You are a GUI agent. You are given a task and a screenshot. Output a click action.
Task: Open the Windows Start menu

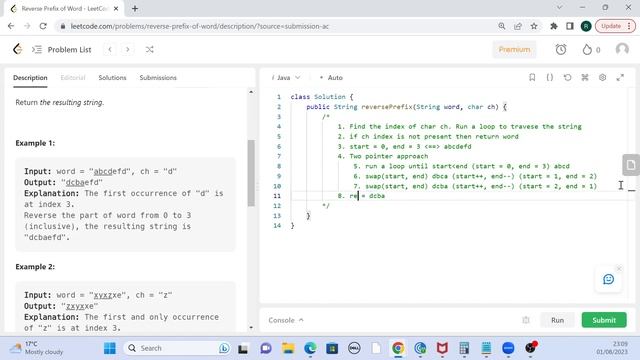coord(109,348)
